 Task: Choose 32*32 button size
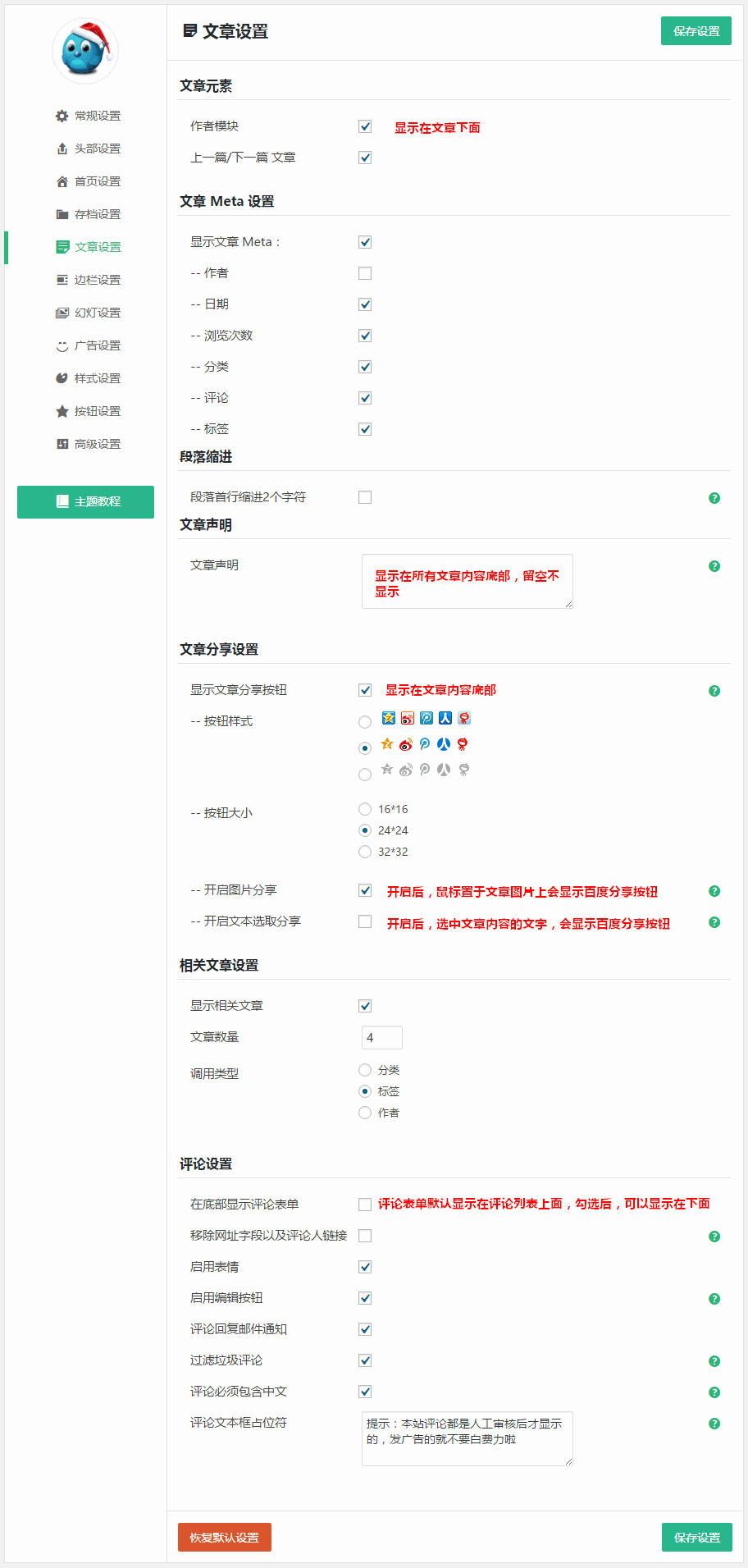365,852
